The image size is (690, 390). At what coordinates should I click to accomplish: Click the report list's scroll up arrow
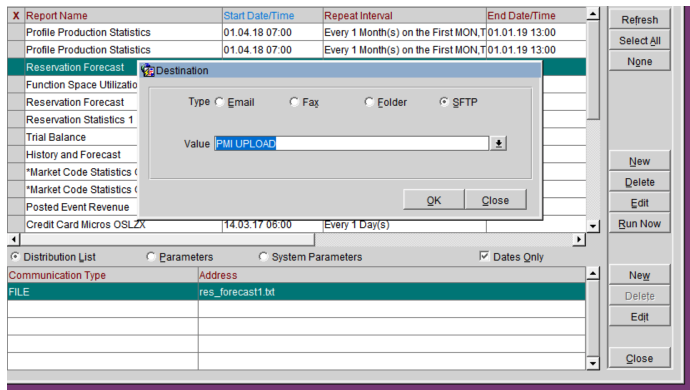tap(593, 14)
